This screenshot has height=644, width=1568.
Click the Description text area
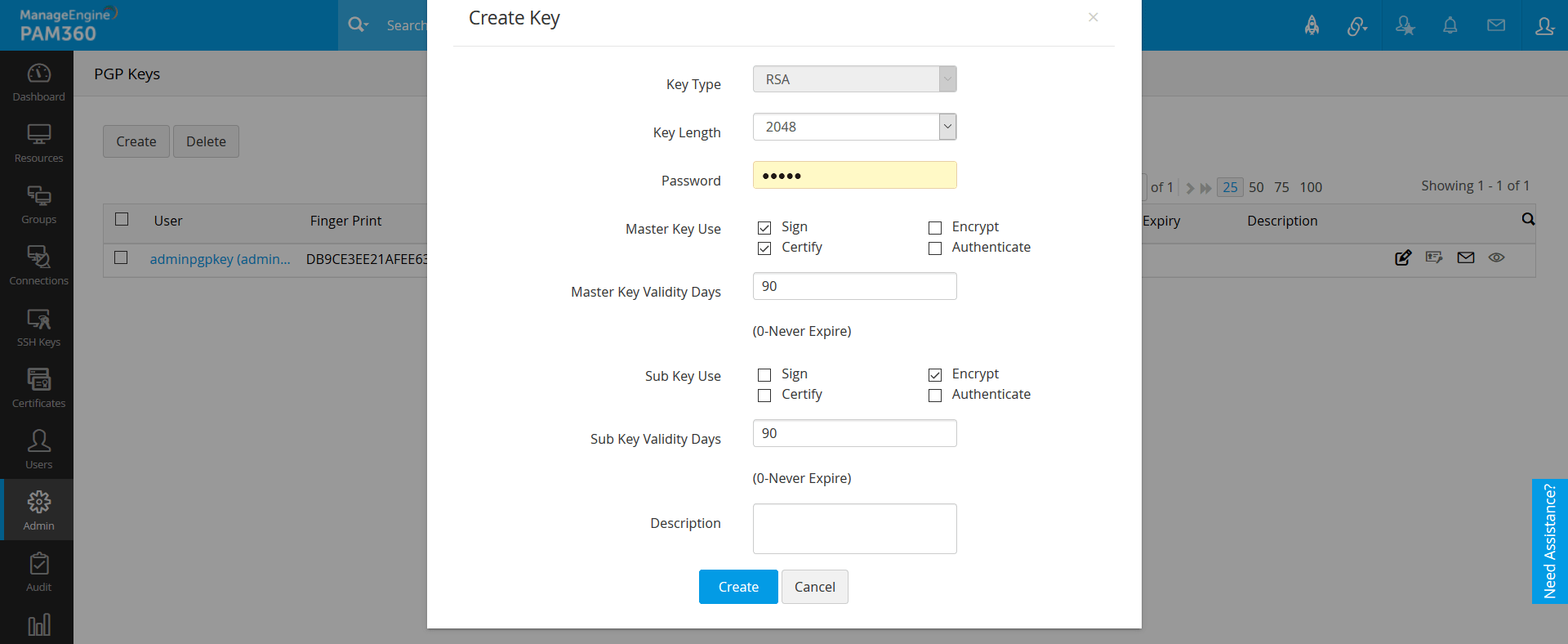tap(854, 529)
